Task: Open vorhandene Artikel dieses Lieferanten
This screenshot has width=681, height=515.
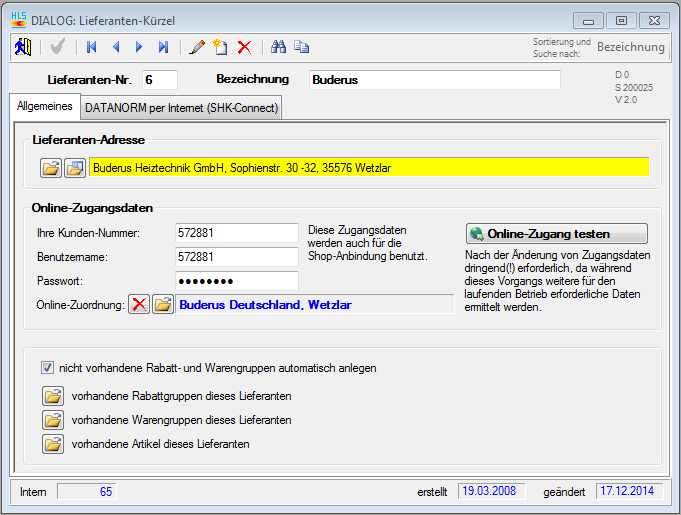Action: (51, 444)
